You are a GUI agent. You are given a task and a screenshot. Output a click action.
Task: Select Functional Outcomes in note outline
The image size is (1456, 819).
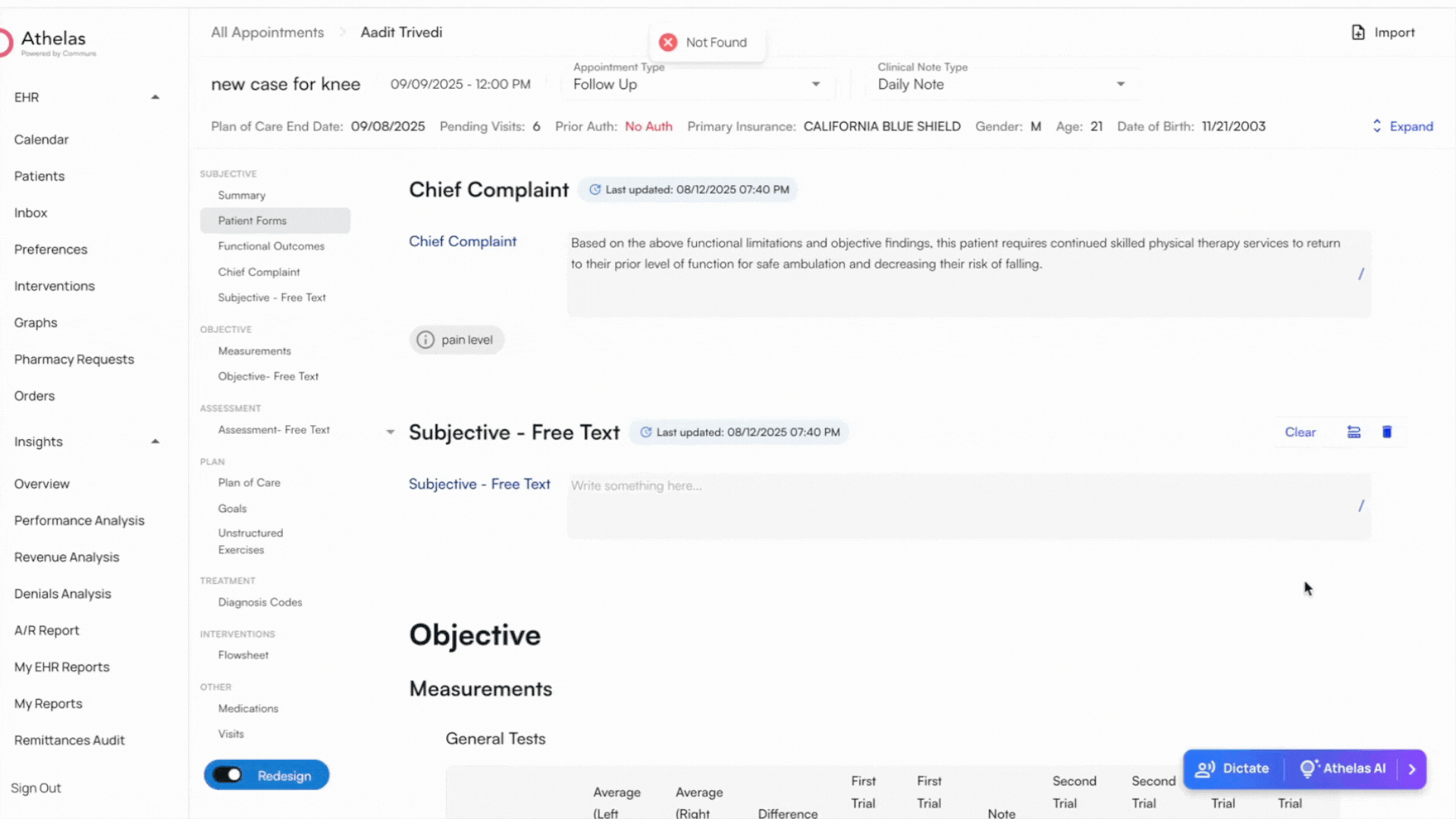coord(271,246)
